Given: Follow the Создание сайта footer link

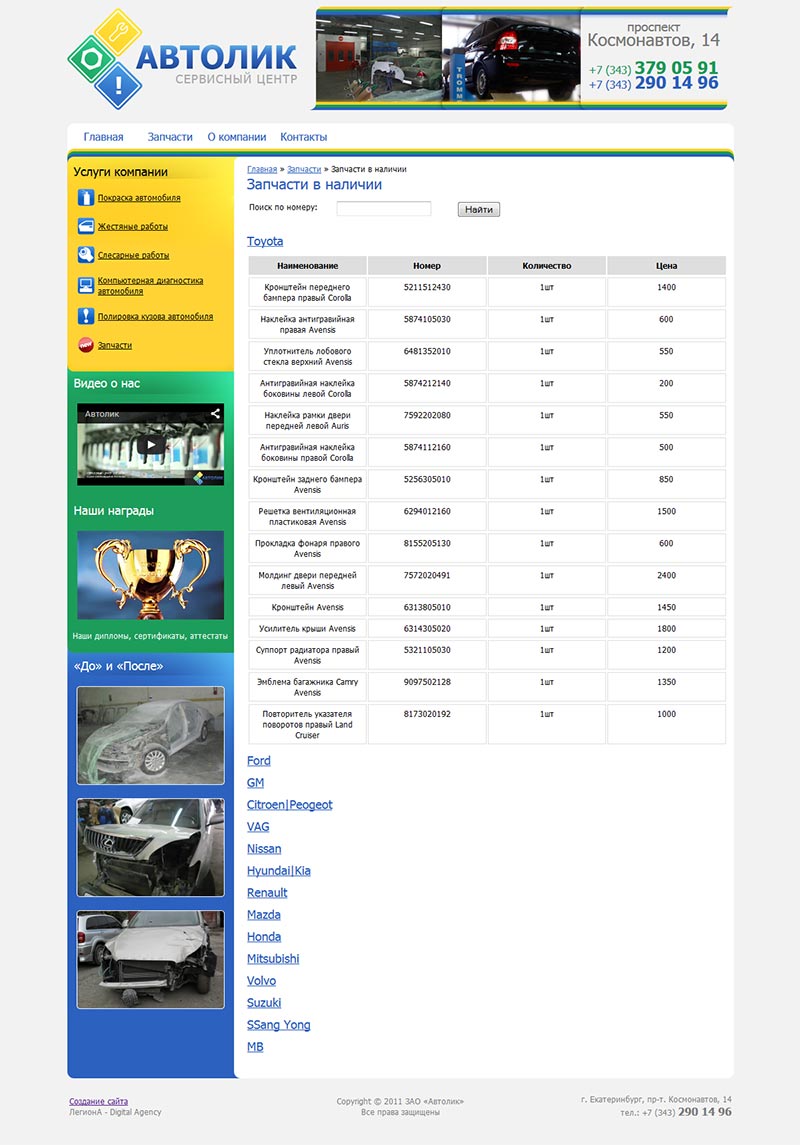Looking at the screenshot, I should point(98,1101).
